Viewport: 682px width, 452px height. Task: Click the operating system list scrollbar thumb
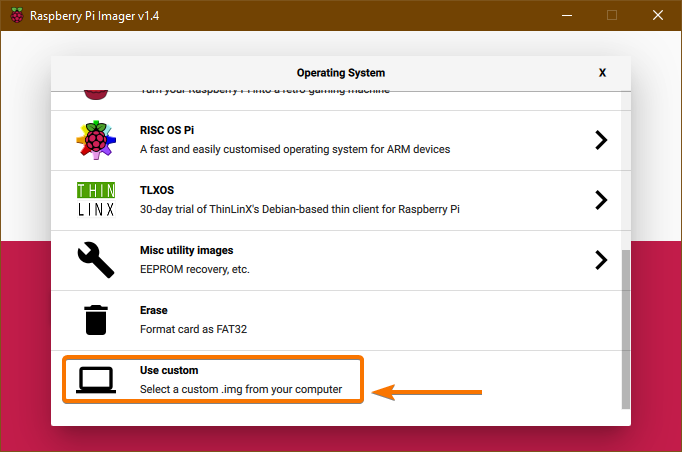(625, 329)
